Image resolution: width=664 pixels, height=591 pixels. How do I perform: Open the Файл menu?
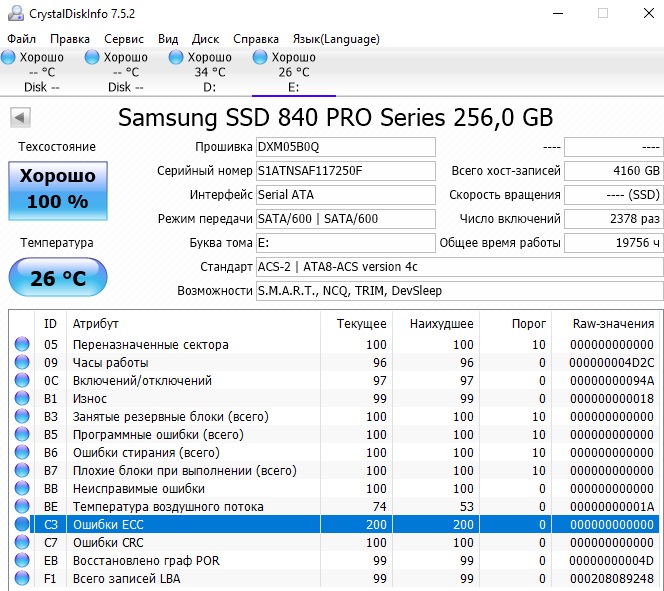[x=22, y=39]
